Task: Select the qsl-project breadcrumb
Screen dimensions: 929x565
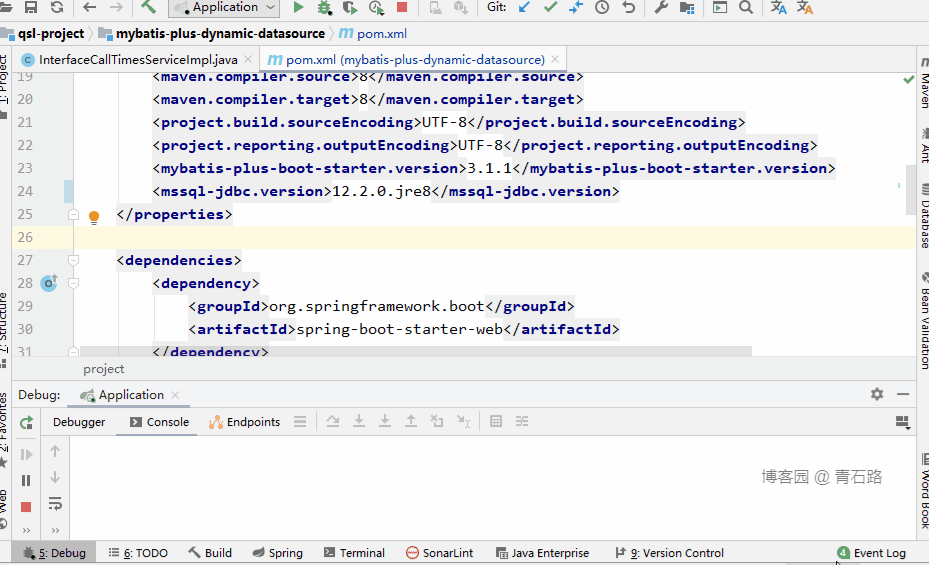Action: [x=50, y=34]
